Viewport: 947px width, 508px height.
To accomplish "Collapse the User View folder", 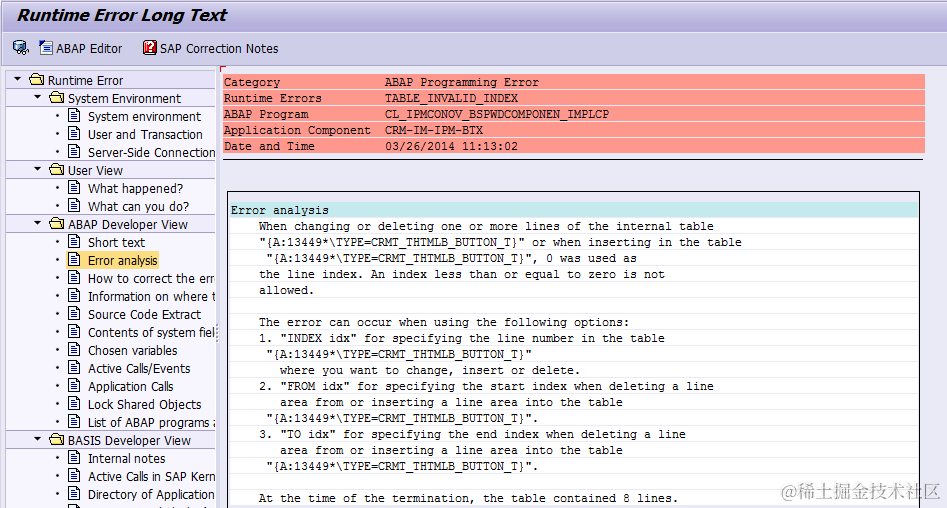I will 37,169.
